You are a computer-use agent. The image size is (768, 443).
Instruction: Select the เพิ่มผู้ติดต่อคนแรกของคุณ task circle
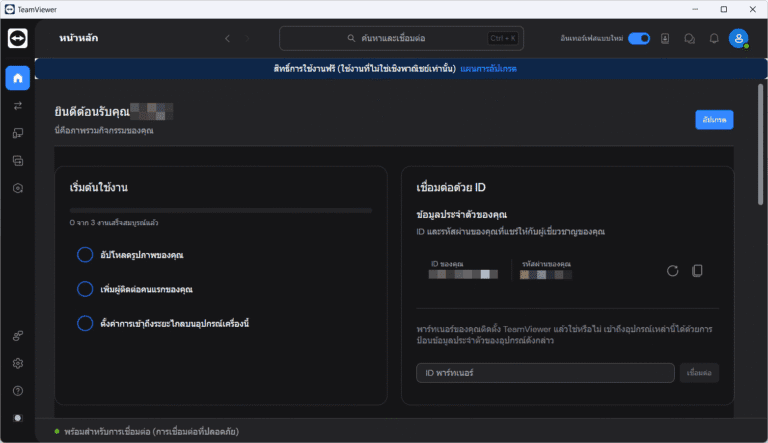85,289
